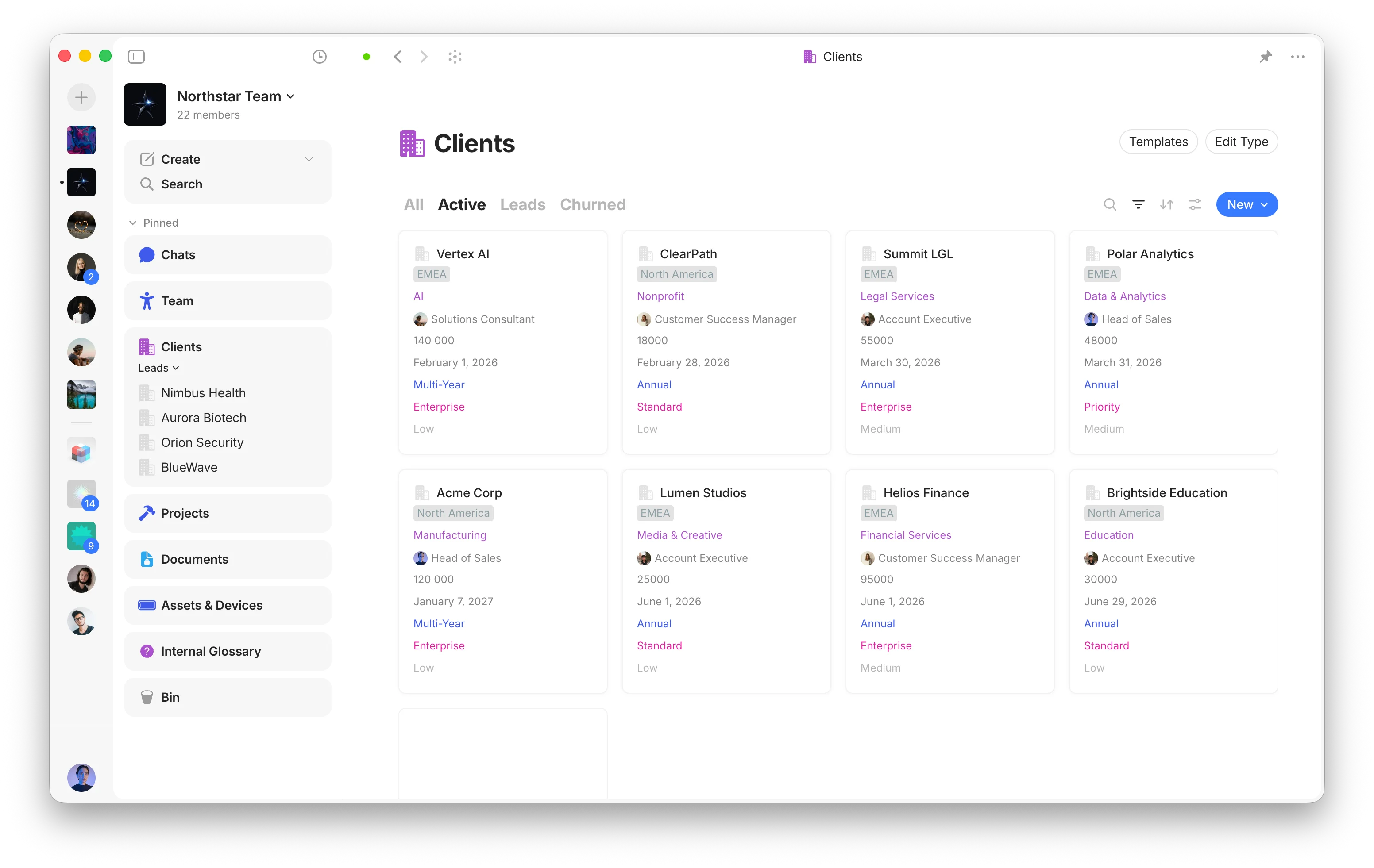This screenshot has width=1374, height=868.
Task: Click the Edit Type button
Action: (x=1242, y=142)
